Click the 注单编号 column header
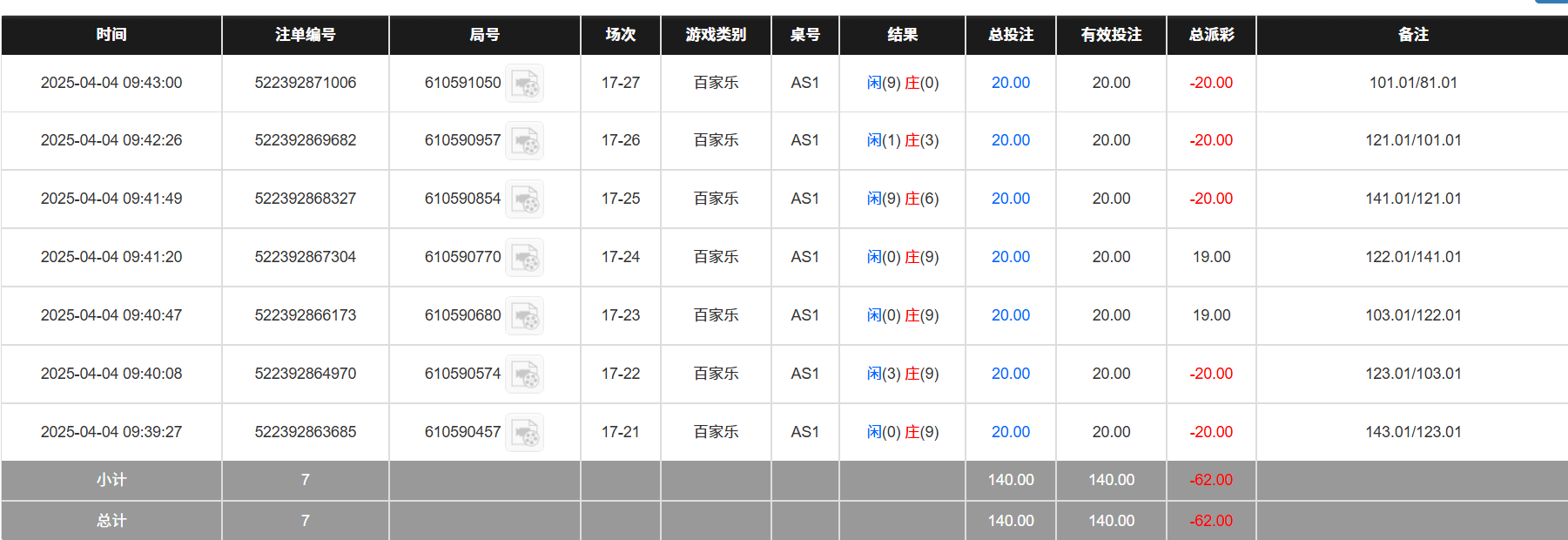The image size is (1568, 540). pyautogui.click(x=305, y=35)
